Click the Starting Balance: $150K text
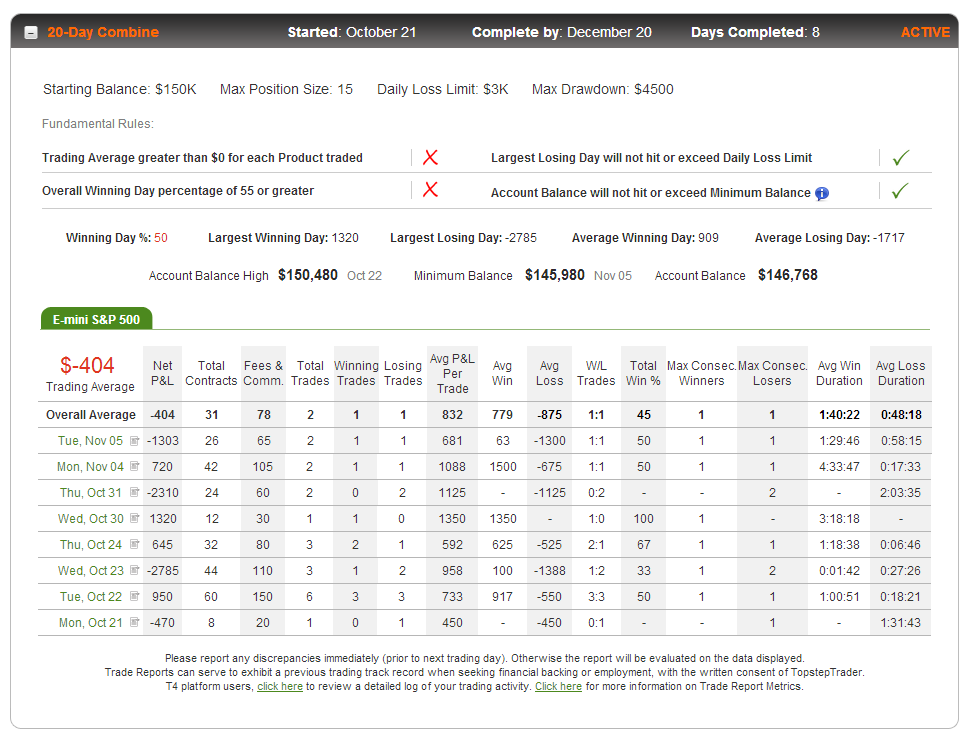The height and width of the screenshot is (740, 970). [119, 89]
